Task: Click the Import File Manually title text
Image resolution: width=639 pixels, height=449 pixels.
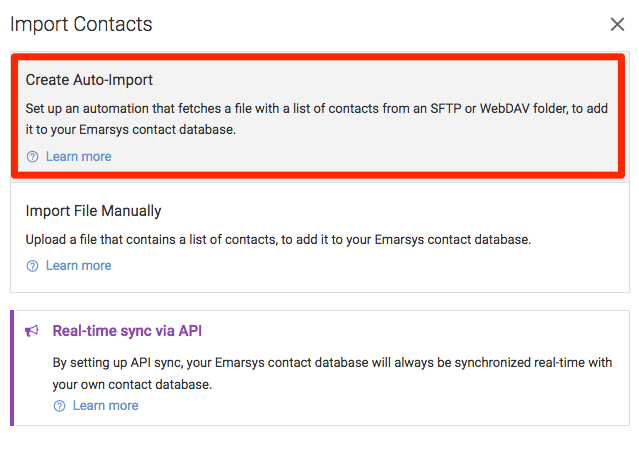Action: (x=93, y=211)
